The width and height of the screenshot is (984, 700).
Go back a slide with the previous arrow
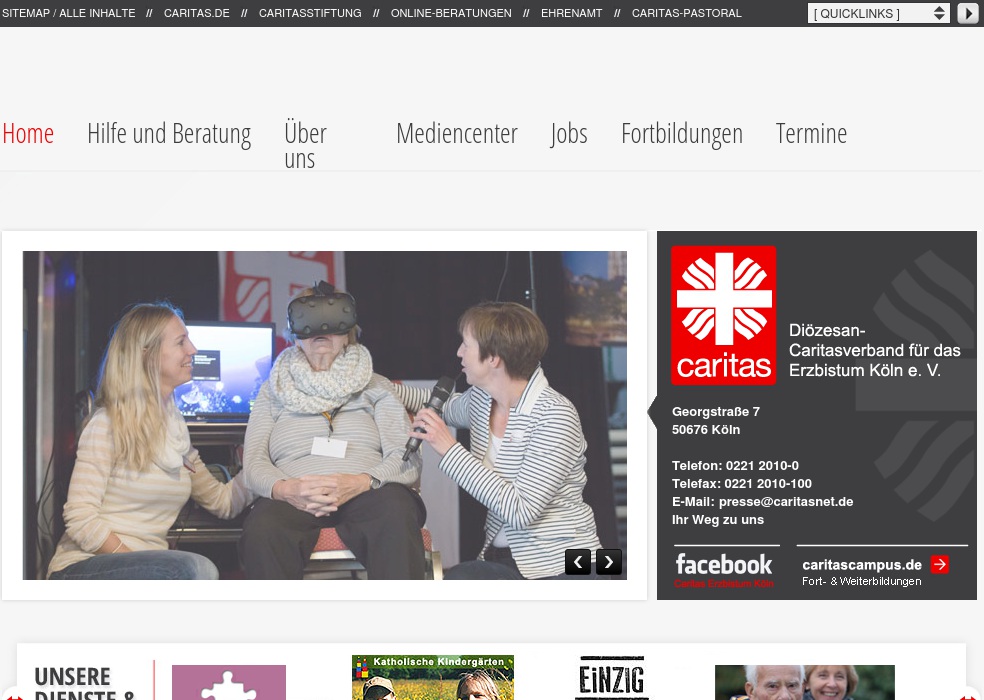[578, 562]
